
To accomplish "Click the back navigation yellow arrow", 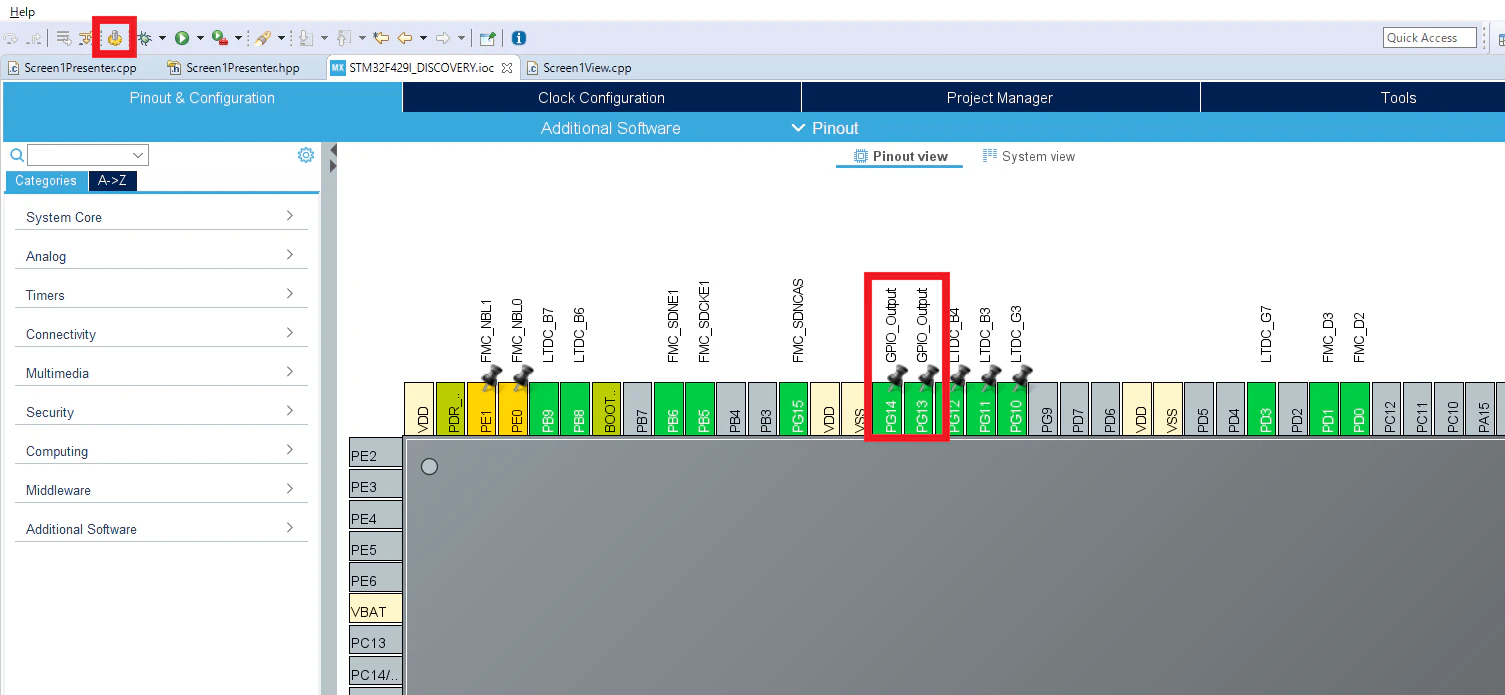I will coord(405,38).
